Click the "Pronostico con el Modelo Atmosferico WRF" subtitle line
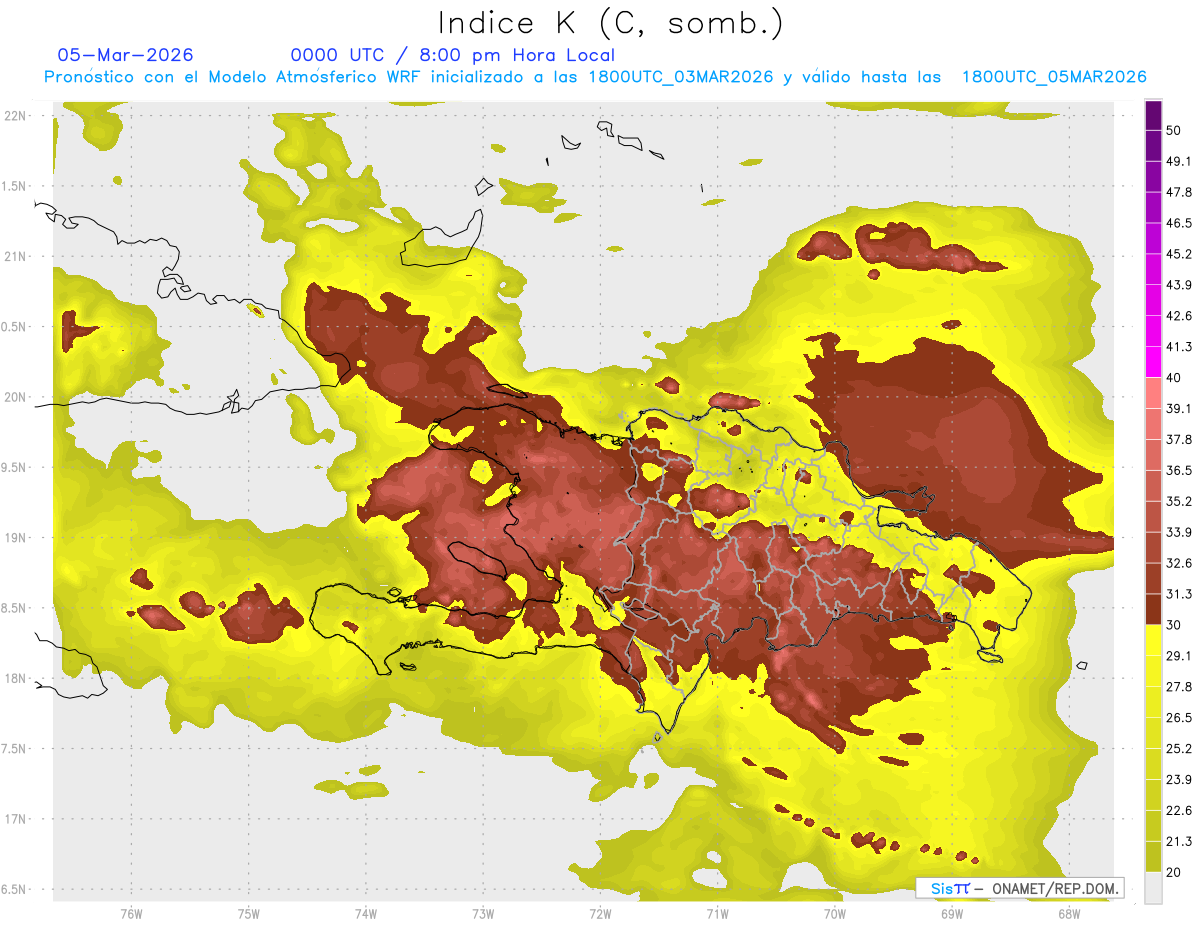 pyautogui.click(x=595, y=77)
